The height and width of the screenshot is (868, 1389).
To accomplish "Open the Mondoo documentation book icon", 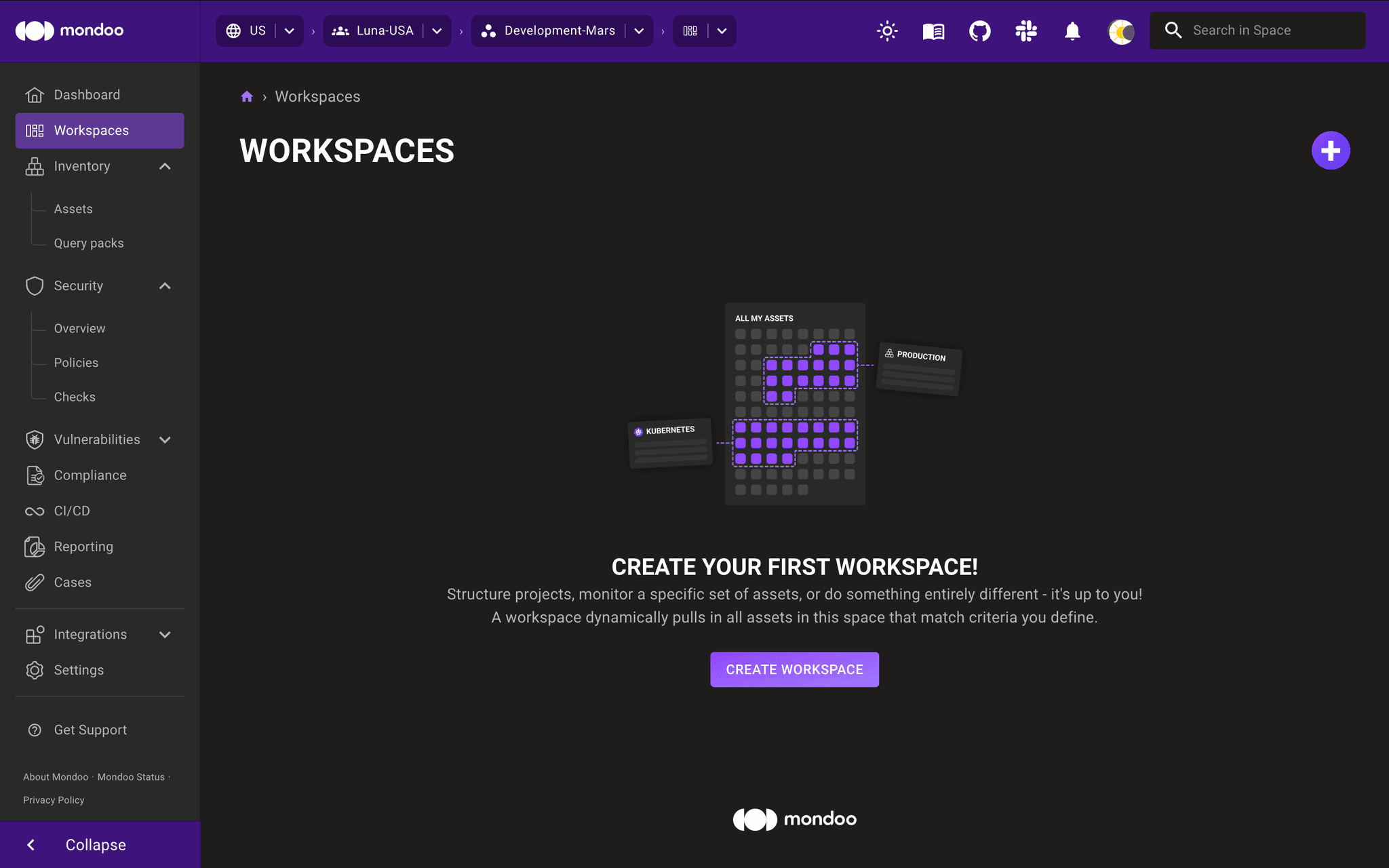I will 933,31.
